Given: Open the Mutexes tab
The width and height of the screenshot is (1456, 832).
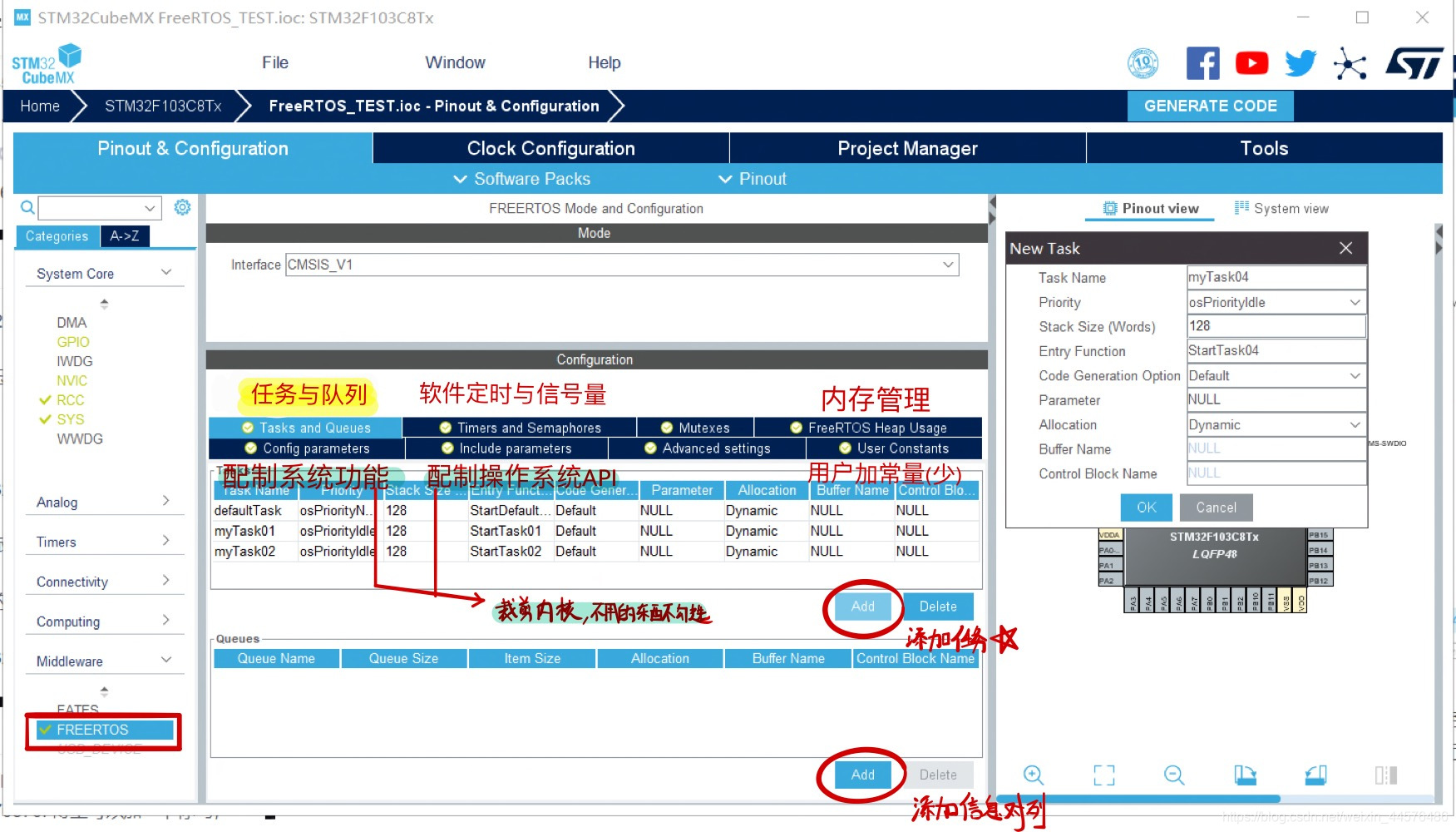Looking at the screenshot, I should (695, 428).
